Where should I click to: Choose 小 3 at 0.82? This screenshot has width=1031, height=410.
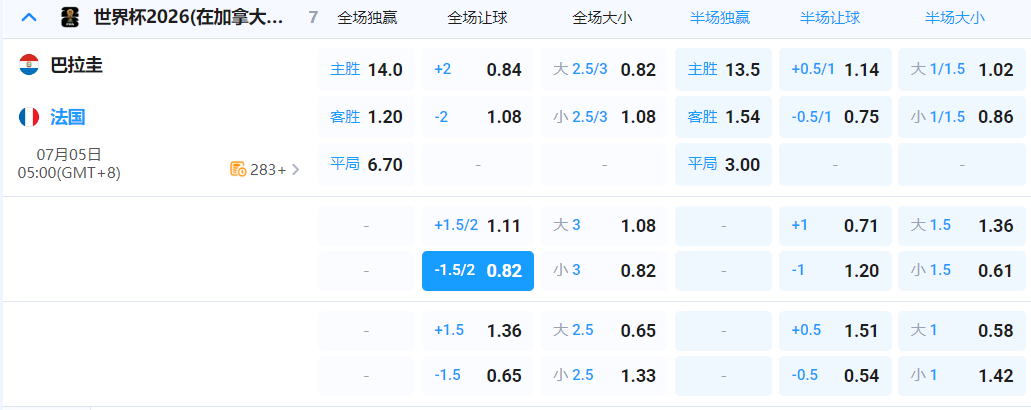[x=604, y=271]
